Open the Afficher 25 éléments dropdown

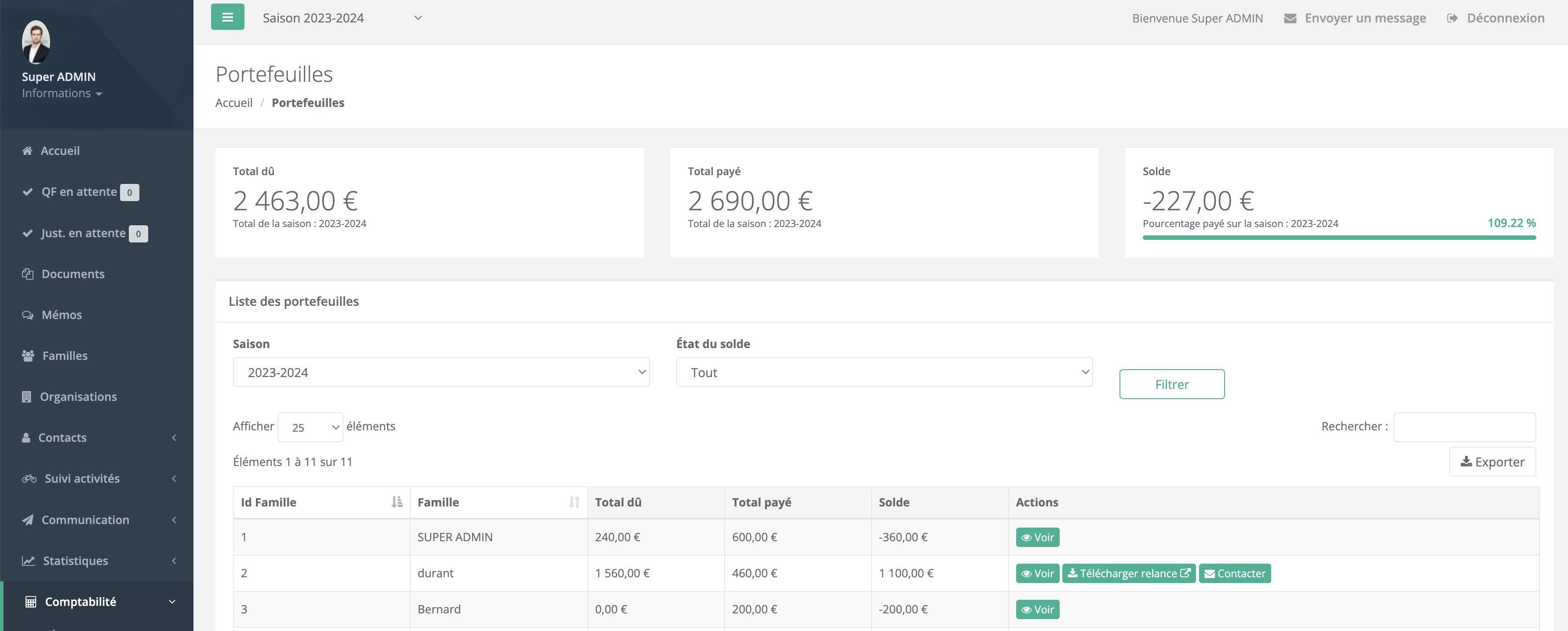tap(310, 428)
